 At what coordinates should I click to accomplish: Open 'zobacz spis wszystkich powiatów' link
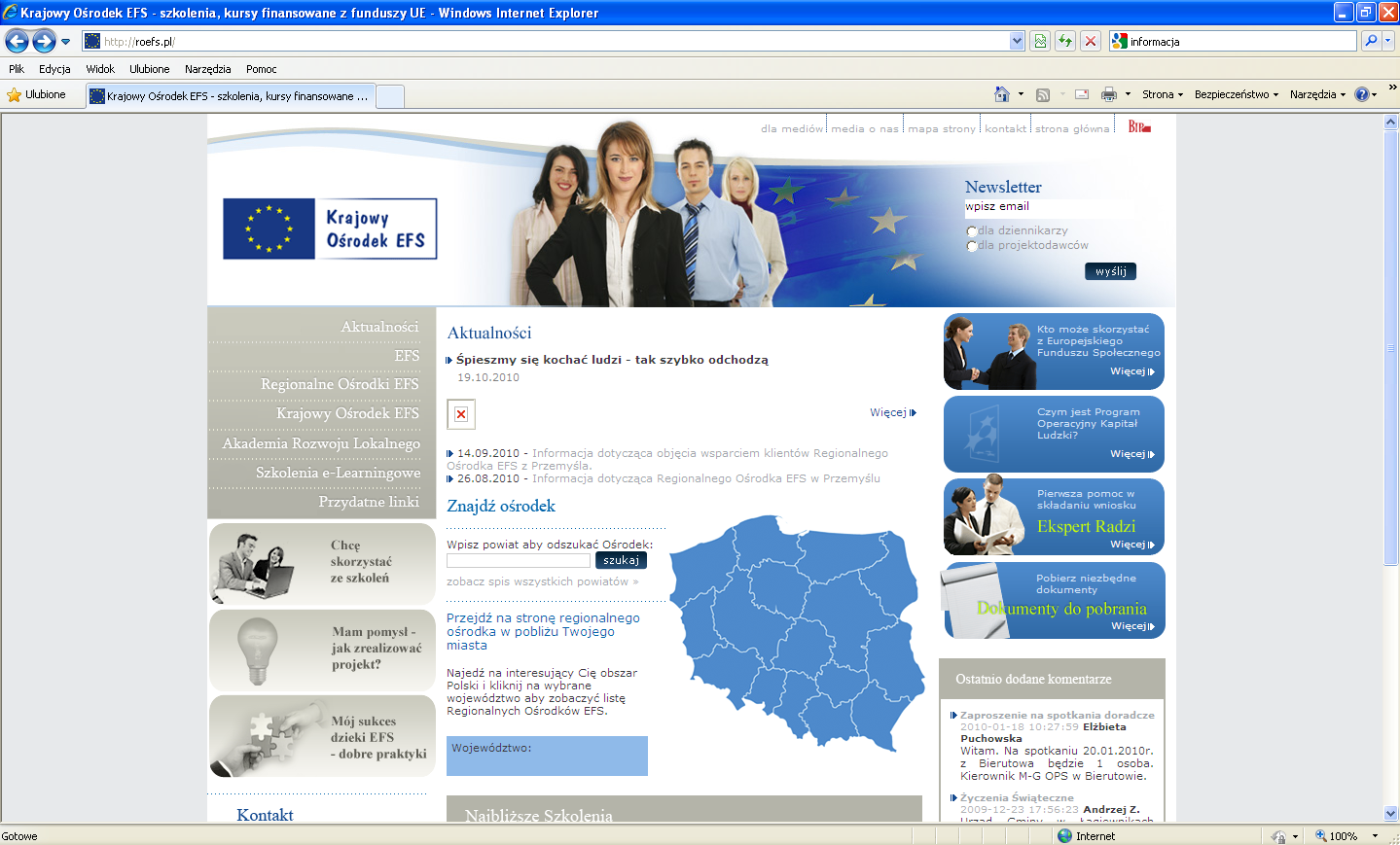(542, 581)
